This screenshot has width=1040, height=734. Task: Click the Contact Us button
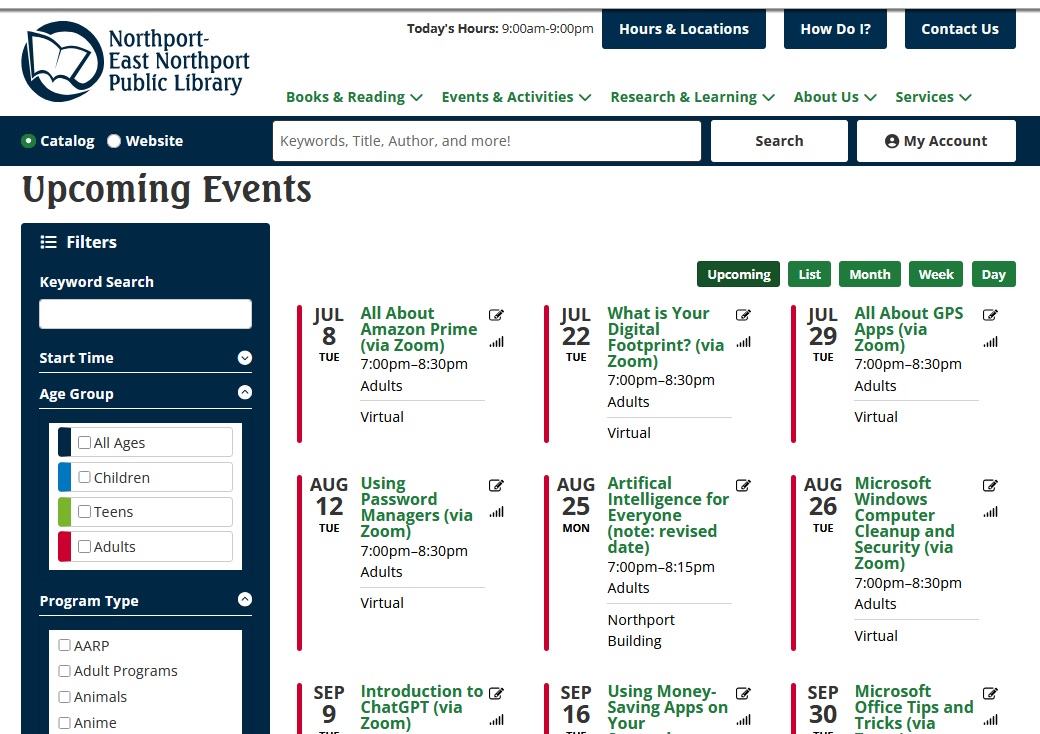click(x=960, y=29)
